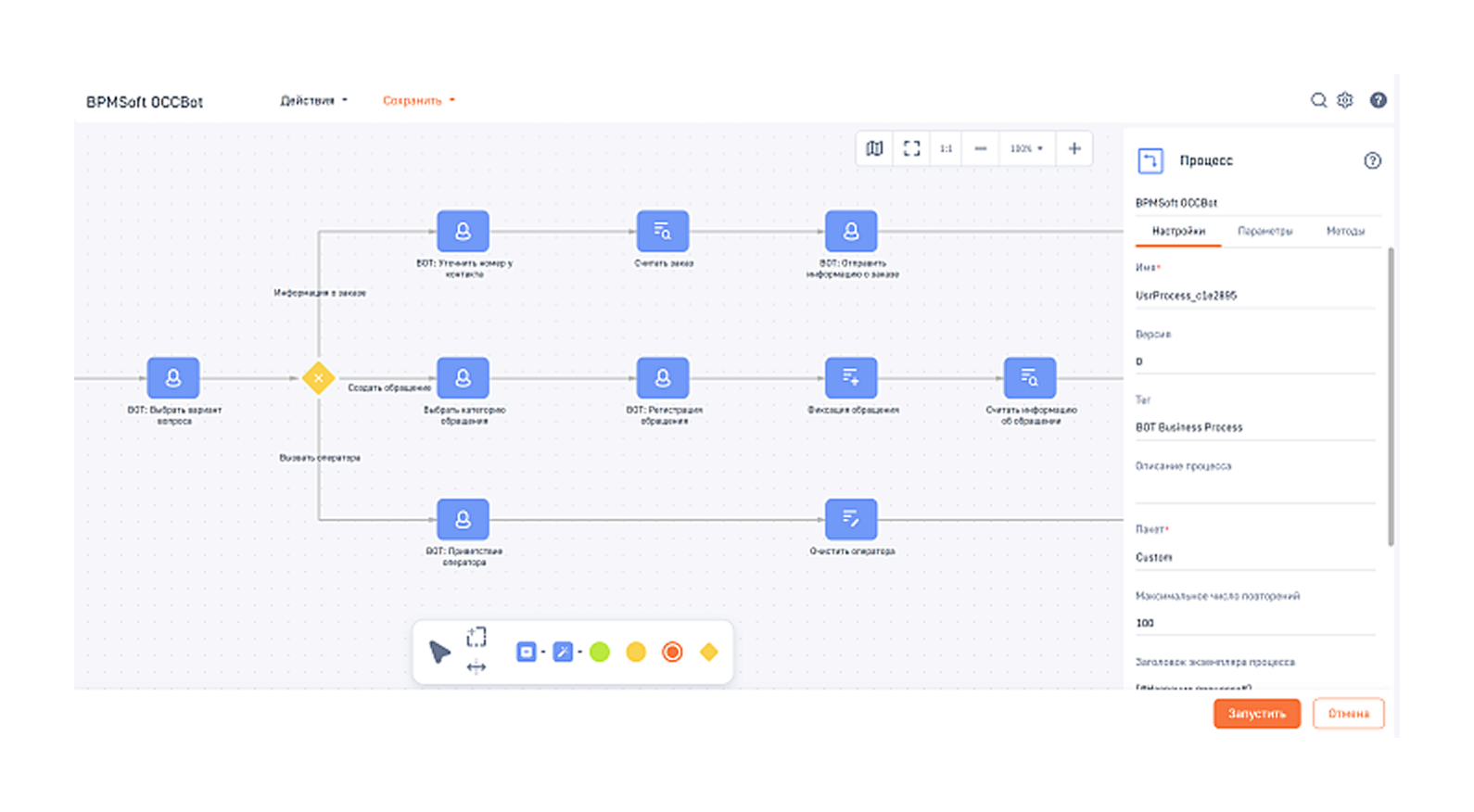Pick the user task element in palette
The image size is (1474, 812).
(527, 653)
